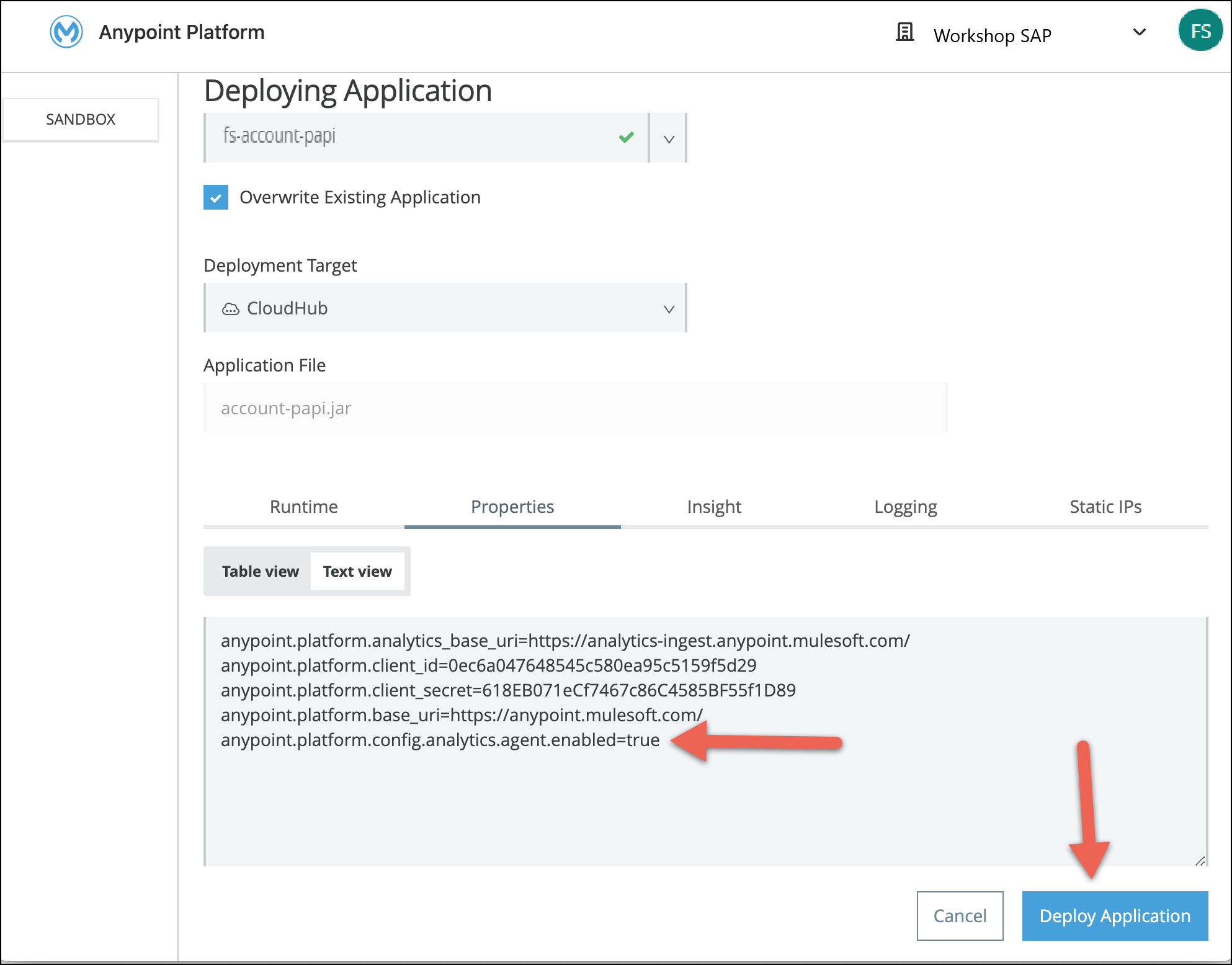The width and height of the screenshot is (1232, 965).
Task: Switch to the Insight tab
Action: 714,507
